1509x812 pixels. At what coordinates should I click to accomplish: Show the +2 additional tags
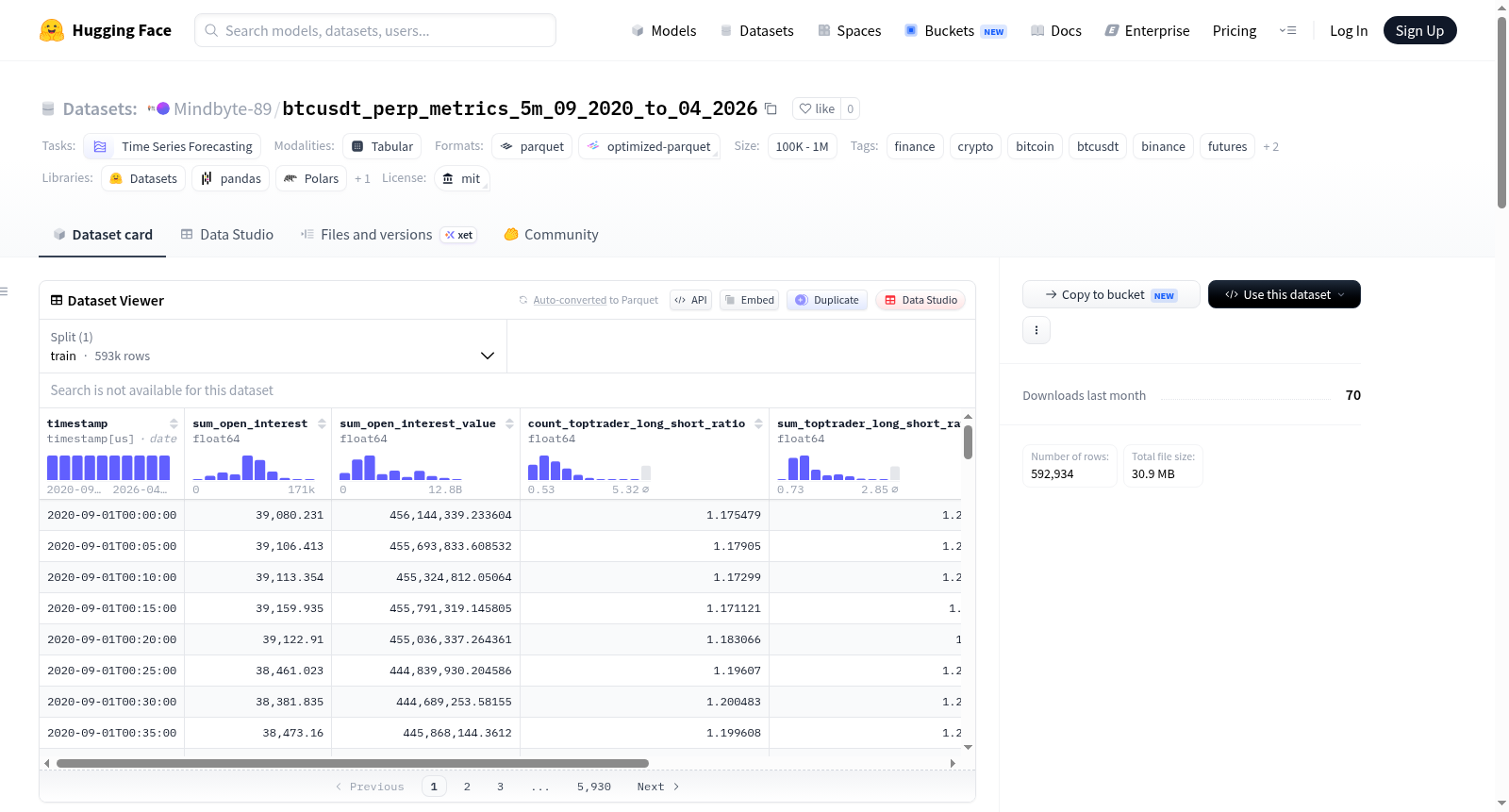click(x=1271, y=146)
